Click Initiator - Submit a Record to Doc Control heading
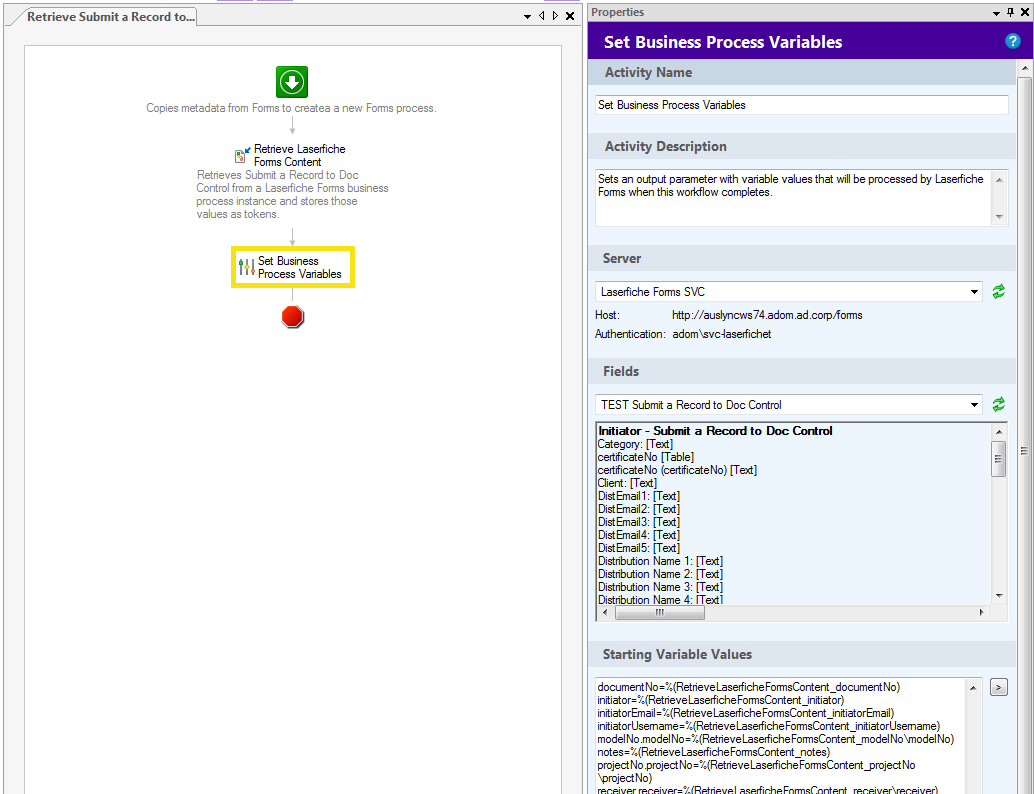The image size is (1034, 794). (715, 431)
